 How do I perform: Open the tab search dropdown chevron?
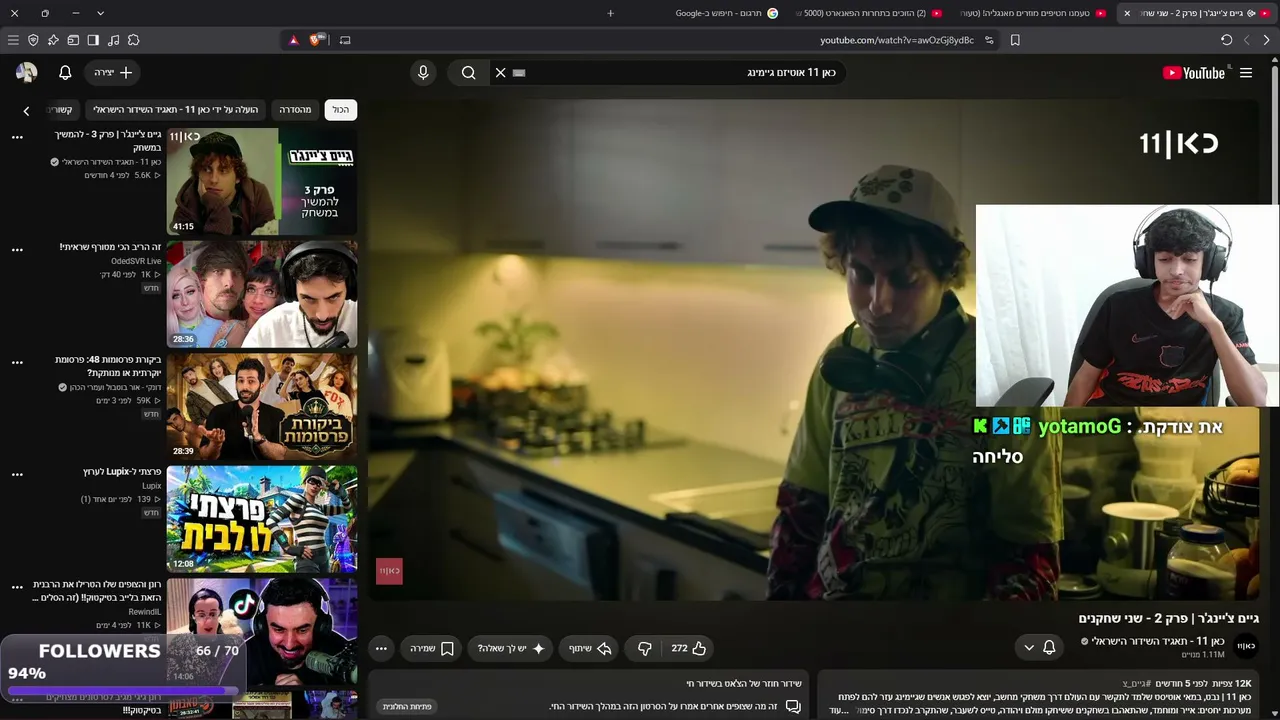(x=100, y=13)
